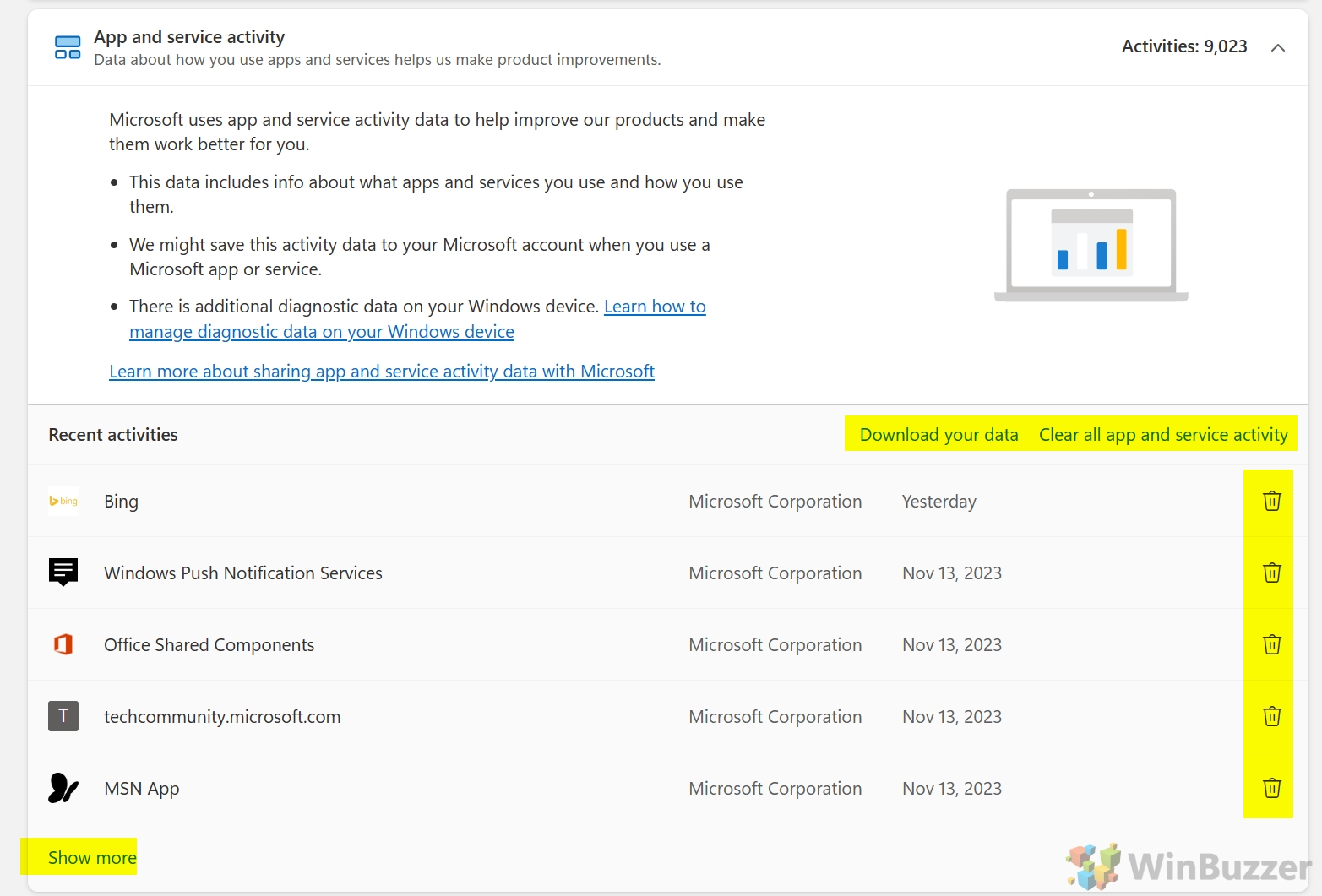The height and width of the screenshot is (896, 1322).
Task: Click the techcommunity T icon
Action: click(63, 716)
